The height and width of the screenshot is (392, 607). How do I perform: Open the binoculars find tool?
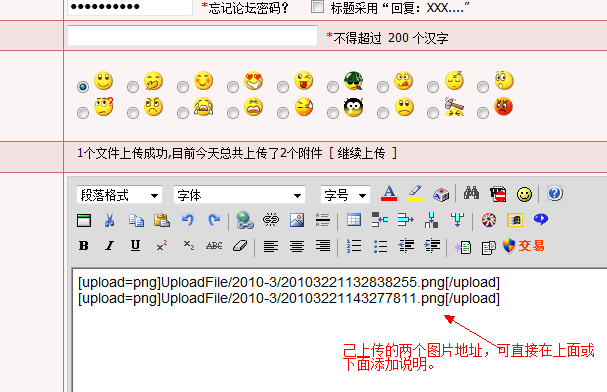471,193
